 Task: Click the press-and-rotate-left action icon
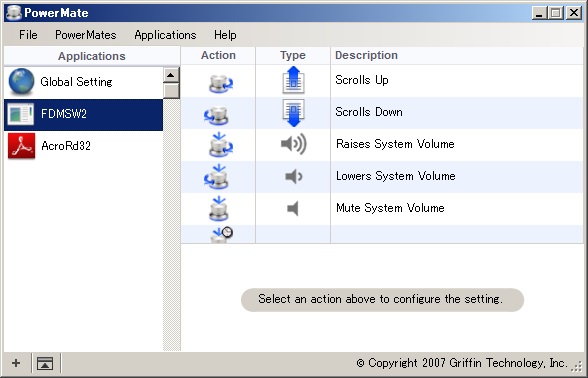pos(216,177)
